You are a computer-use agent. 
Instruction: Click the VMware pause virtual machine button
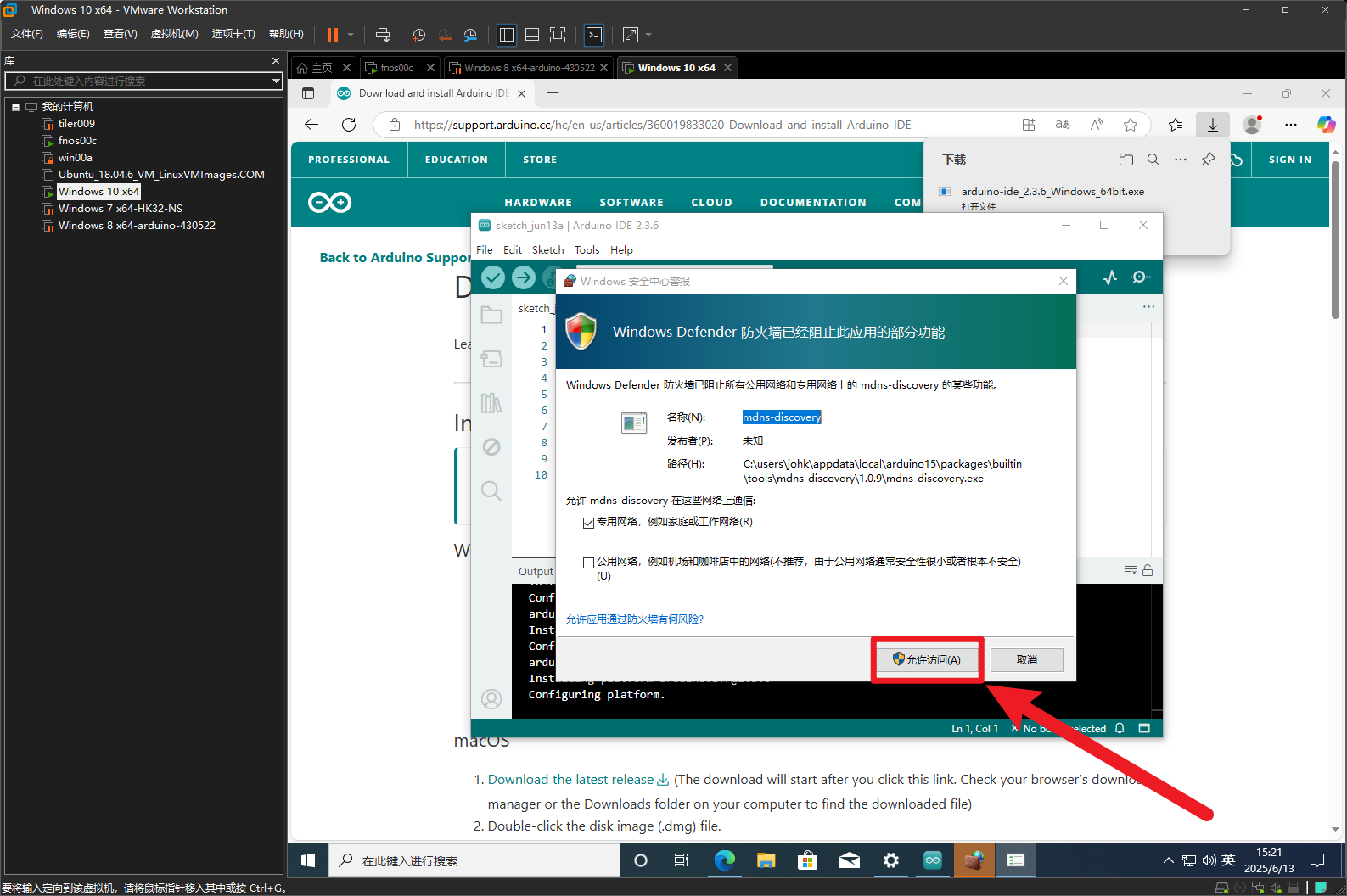tap(333, 35)
